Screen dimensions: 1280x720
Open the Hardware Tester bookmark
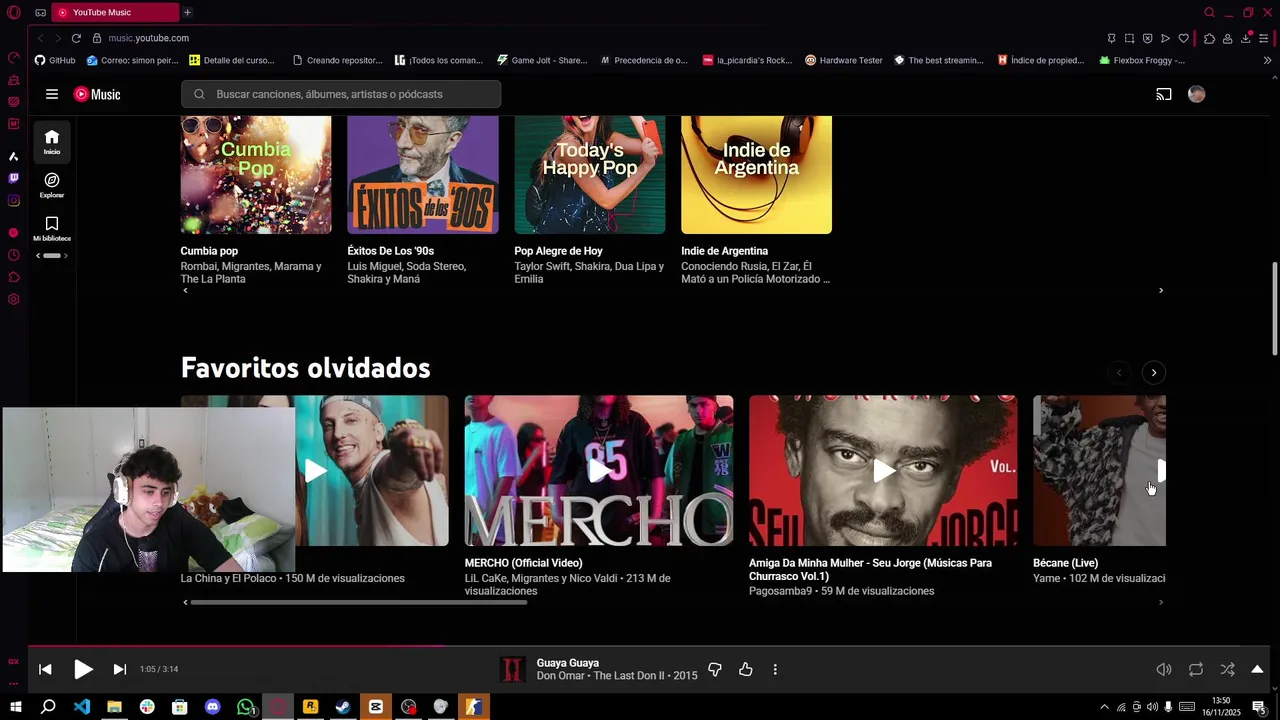844,60
